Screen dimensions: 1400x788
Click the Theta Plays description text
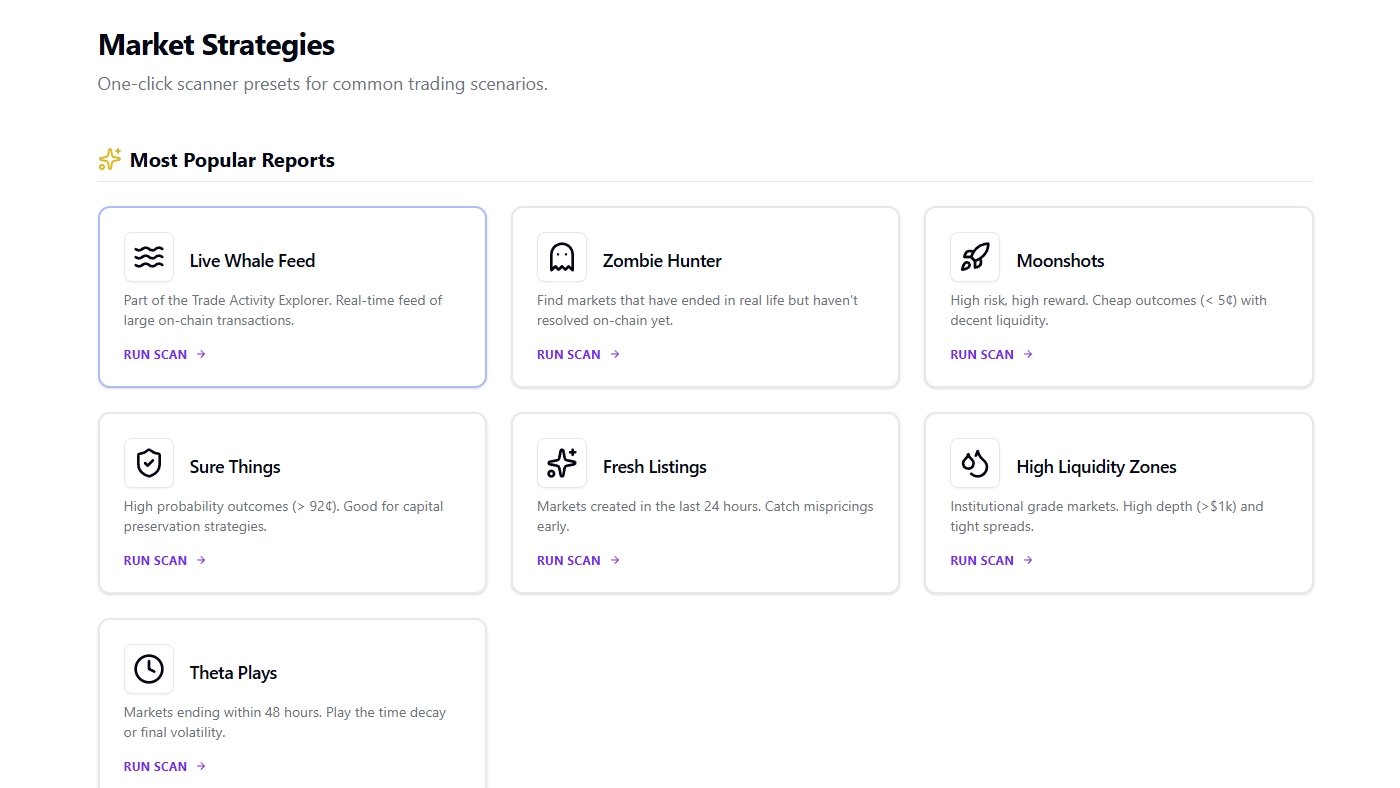tap(284, 722)
